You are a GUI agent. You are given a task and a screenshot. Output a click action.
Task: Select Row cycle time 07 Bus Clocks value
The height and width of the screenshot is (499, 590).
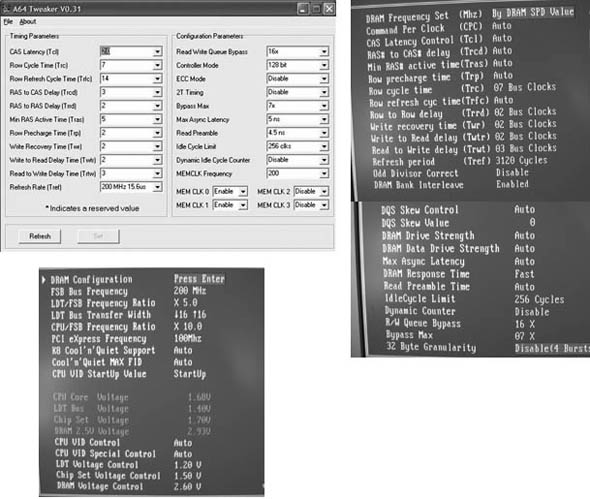pos(525,87)
